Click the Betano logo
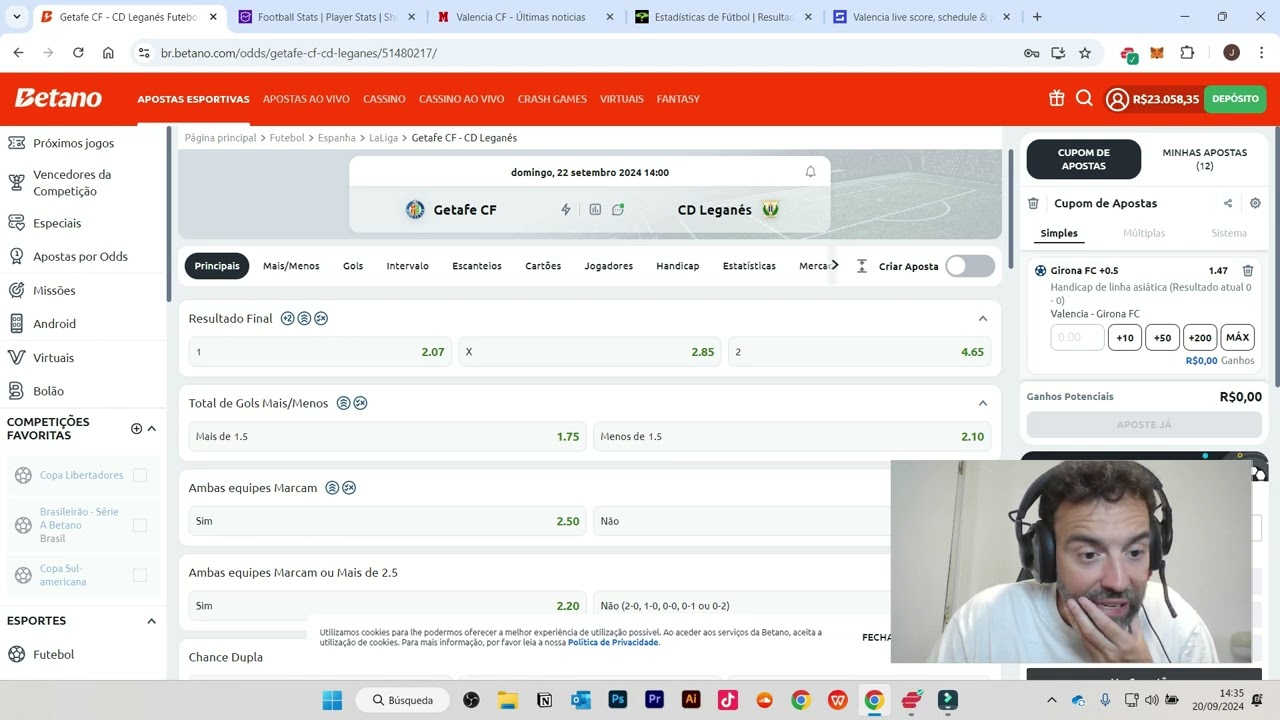This screenshot has width=1280, height=720. point(58,98)
